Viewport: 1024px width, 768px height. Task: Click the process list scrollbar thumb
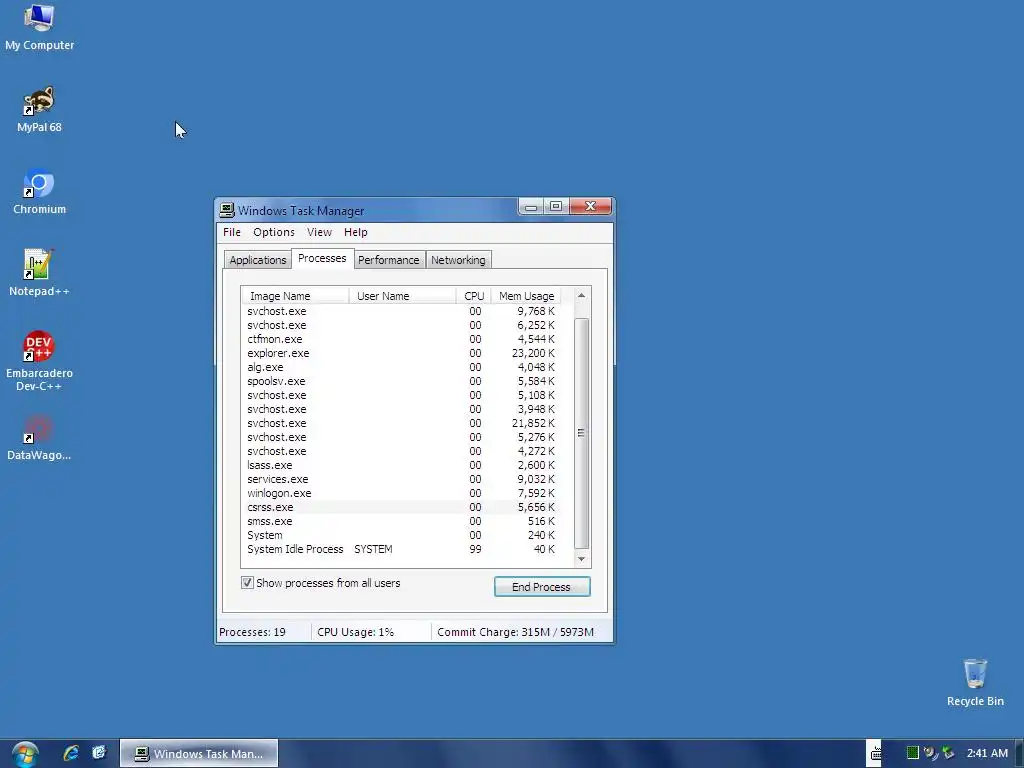[x=581, y=433]
